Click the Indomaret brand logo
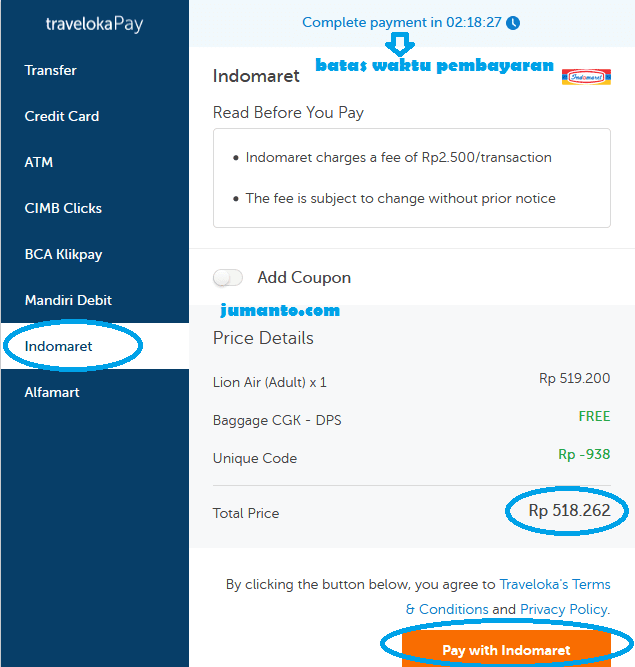 pyautogui.click(x=586, y=77)
